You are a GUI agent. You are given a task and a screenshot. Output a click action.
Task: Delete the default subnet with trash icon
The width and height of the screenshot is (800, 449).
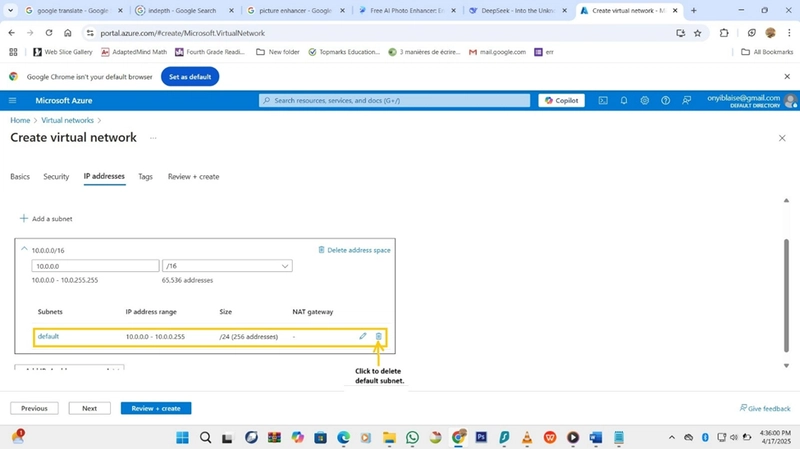click(379, 336)
